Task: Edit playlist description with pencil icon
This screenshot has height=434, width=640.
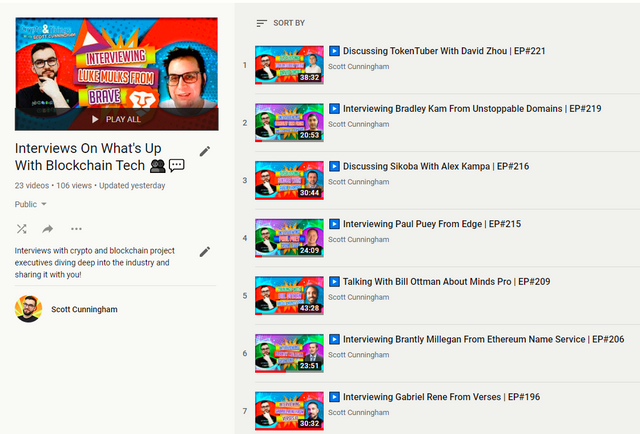Action: pos(205,252)
